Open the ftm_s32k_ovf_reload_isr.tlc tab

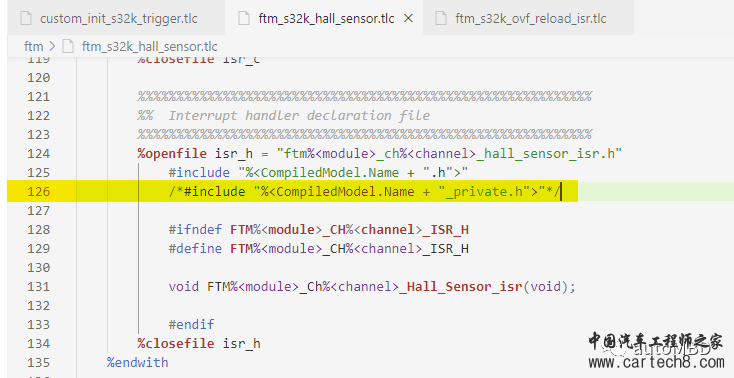[528, 18]
